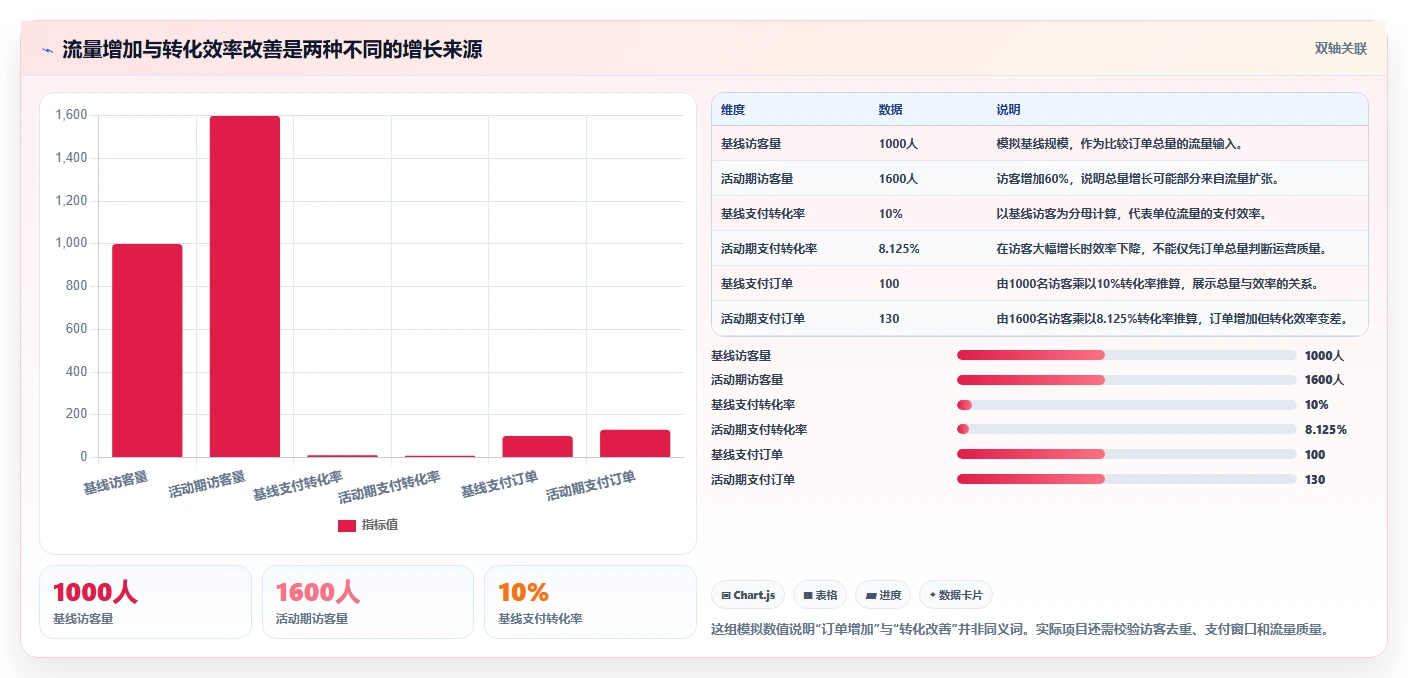Click the description starting 由1000名访客乘以10%

pyautogui.click(x=1158, y=284)
